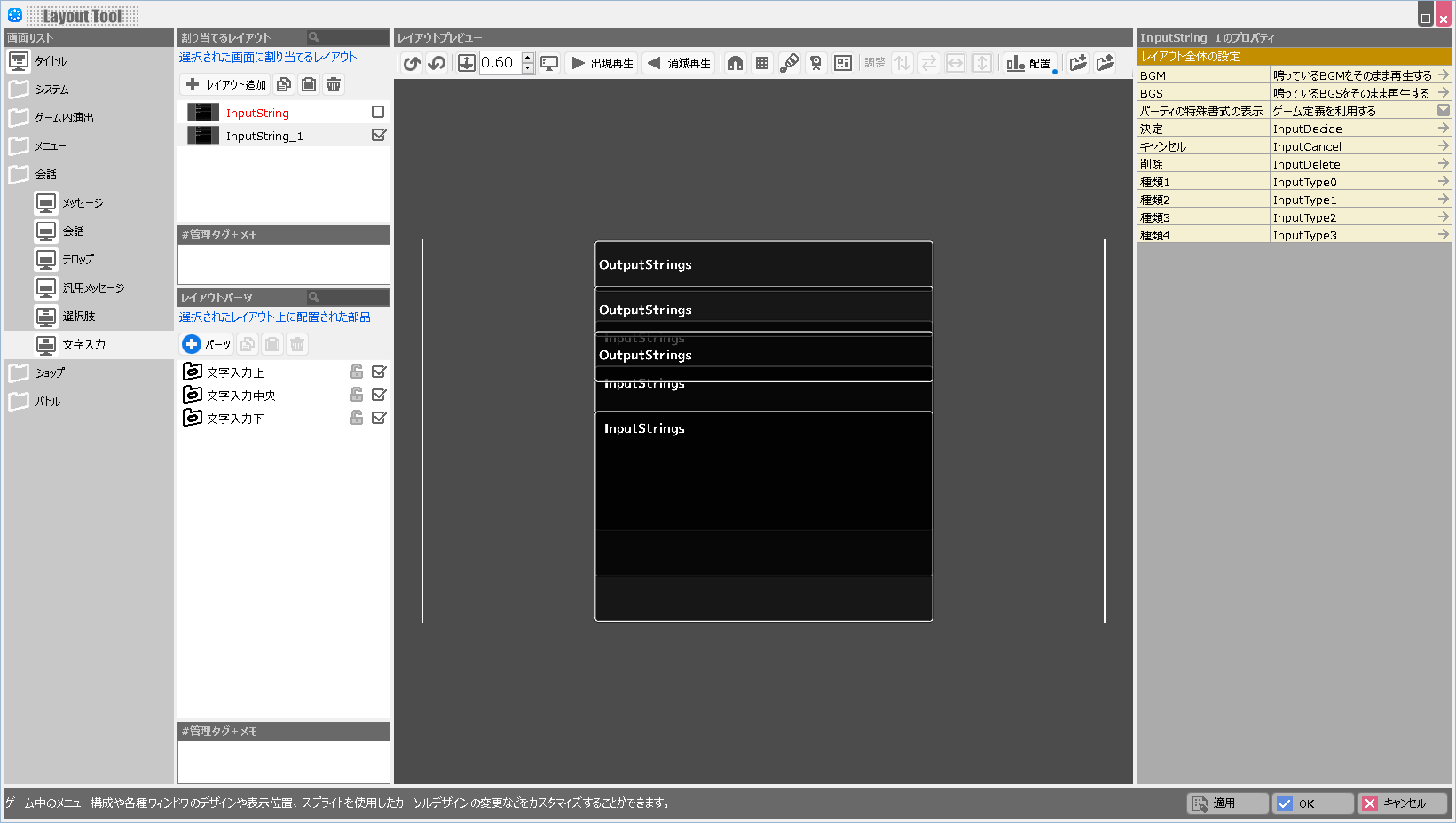1456x823 pixels.
Task: Click the 適用 apply button
Action: click(x=1227, y=803)
